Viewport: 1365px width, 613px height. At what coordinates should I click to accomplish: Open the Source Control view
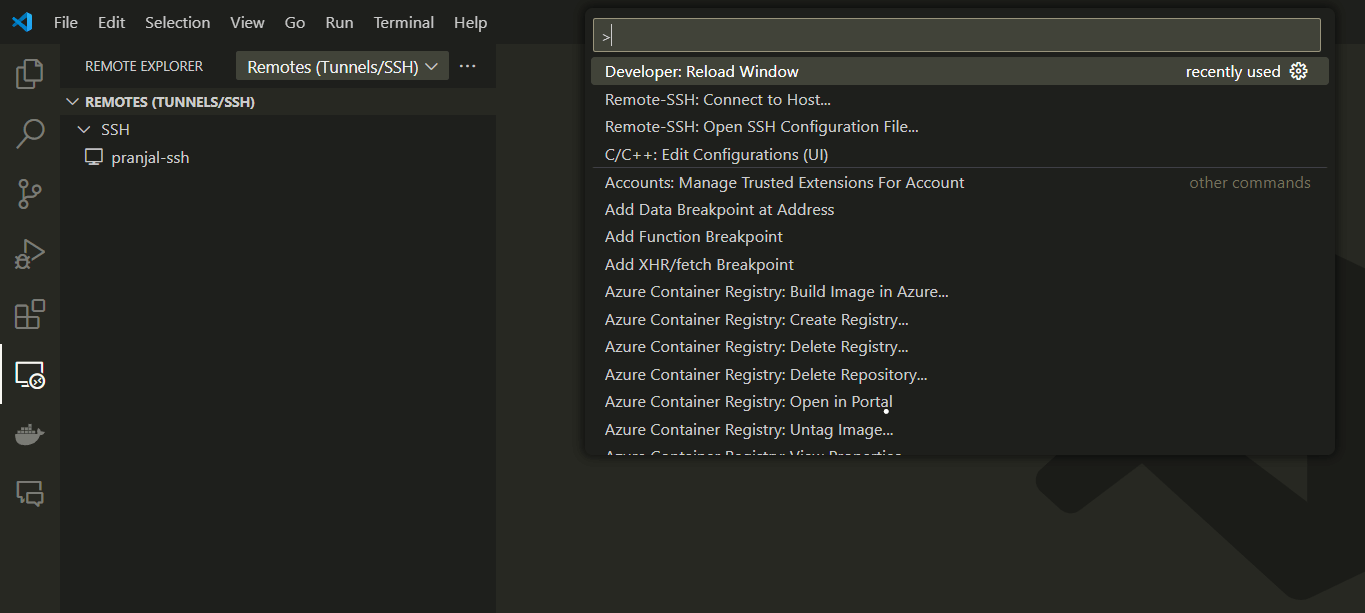30,194
